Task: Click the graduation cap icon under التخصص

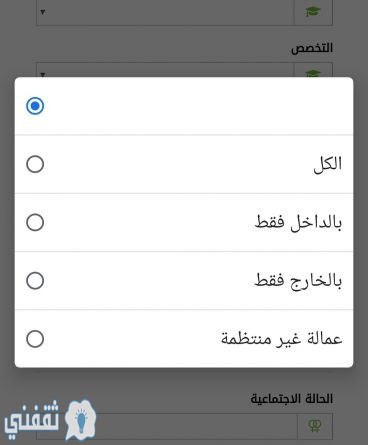Action: tap(312, 73)
